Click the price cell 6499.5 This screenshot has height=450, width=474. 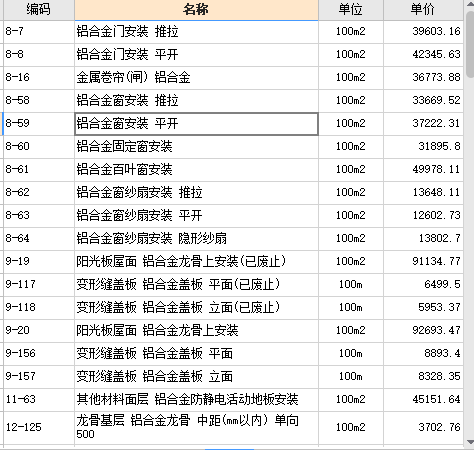423,285
